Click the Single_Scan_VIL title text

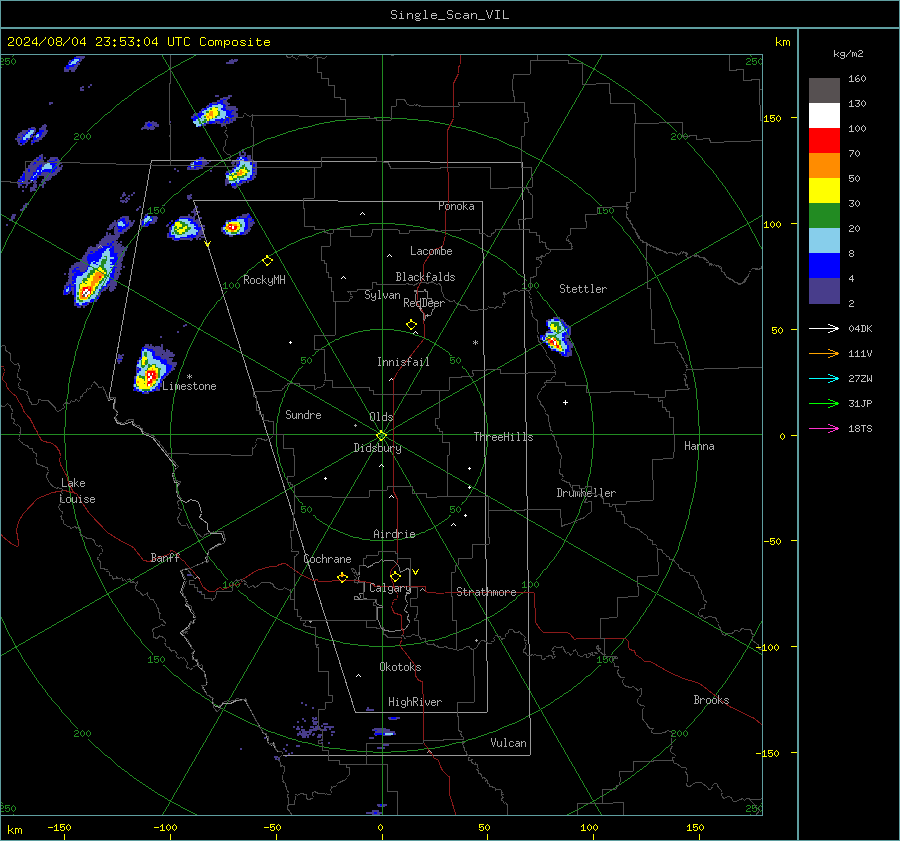pyautogui.click(x=449, y=15)
